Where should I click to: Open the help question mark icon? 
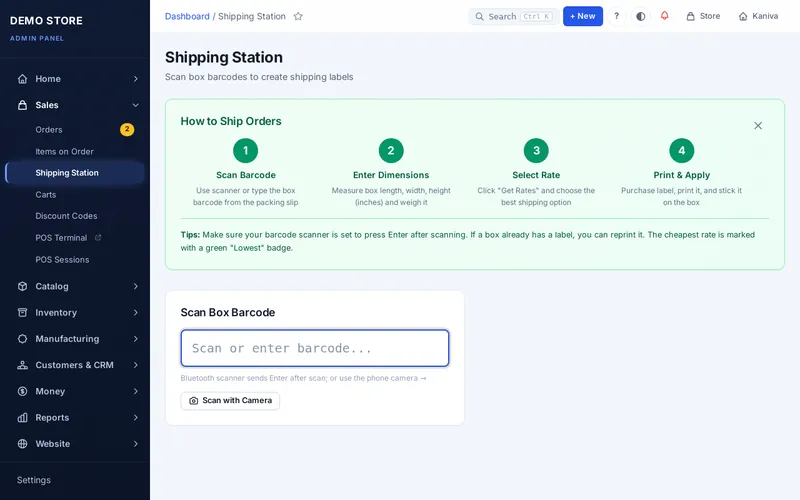point(616,16)
